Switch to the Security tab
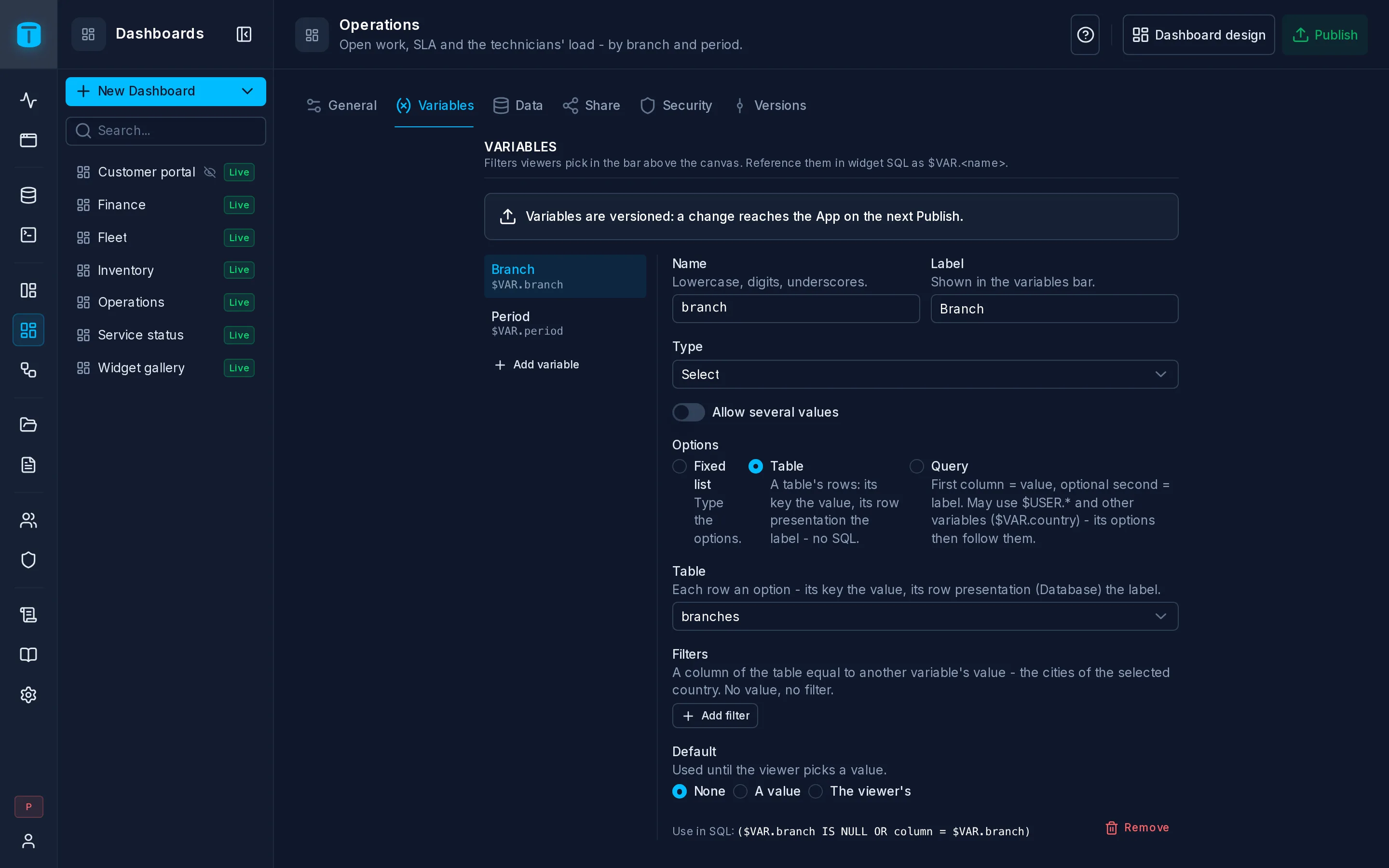Viewport: 1389px width, 868px height. click(676, 106)
